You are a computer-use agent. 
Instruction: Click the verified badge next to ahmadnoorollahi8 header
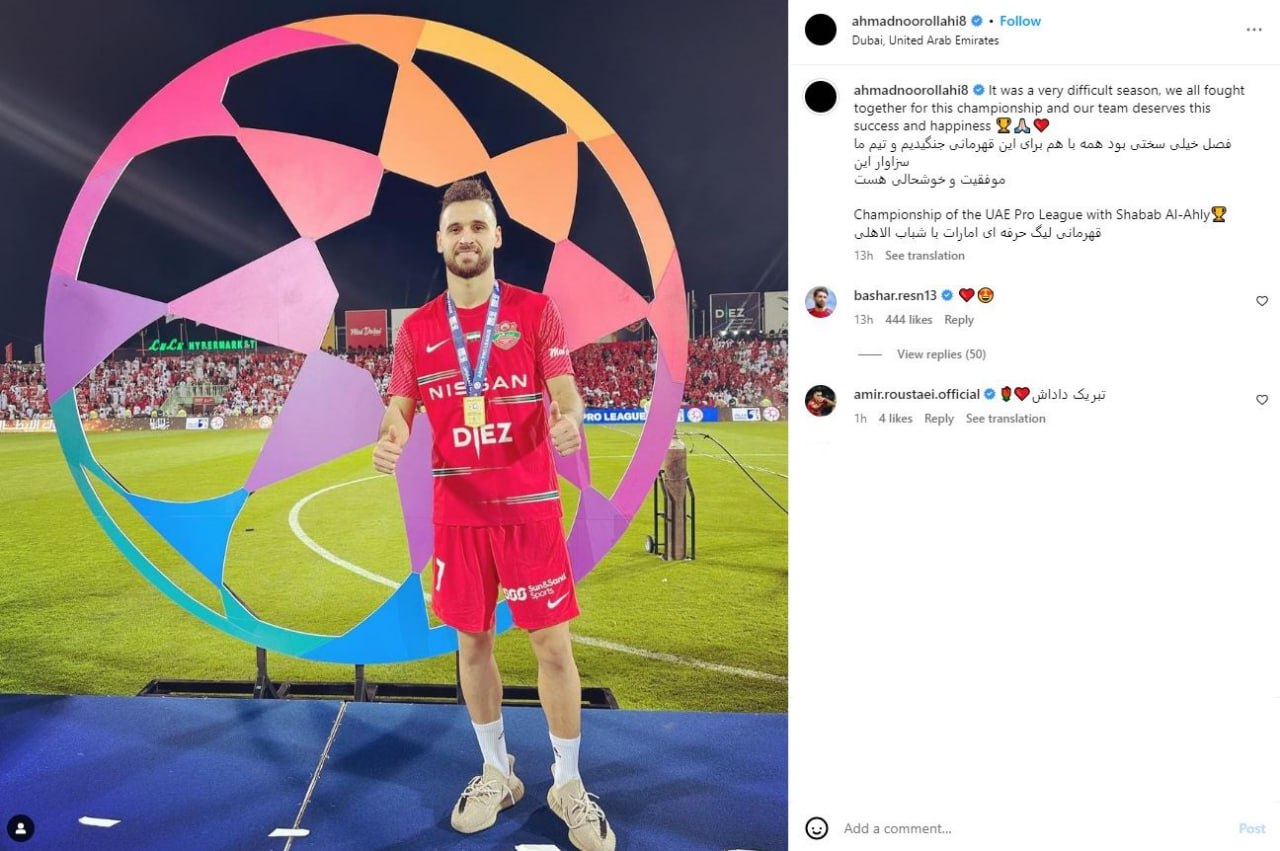pyautogui.click(x=977, y=21)
